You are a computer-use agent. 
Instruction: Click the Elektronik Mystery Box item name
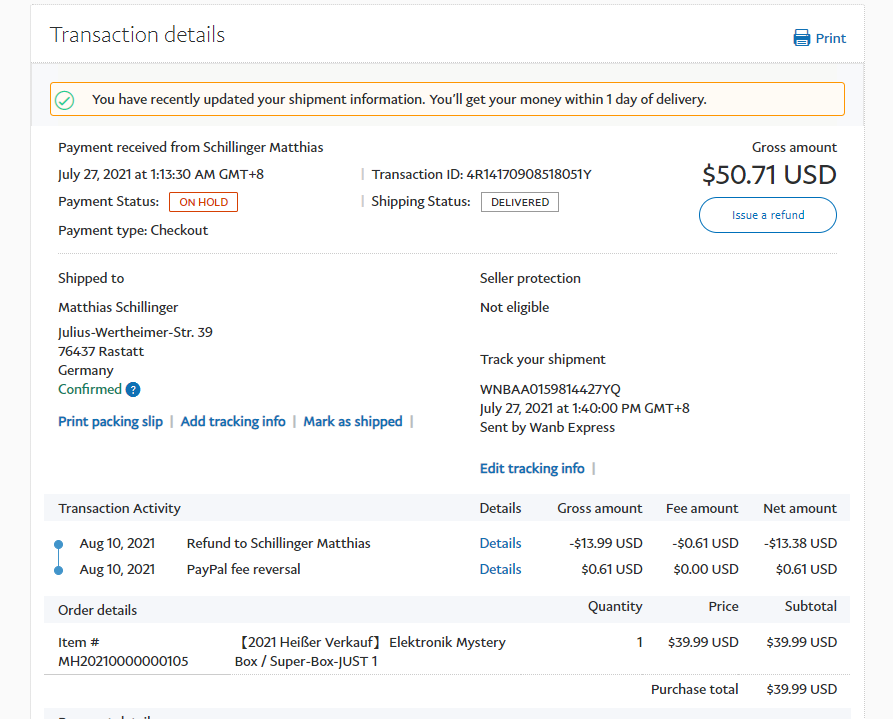click(x=370, y=651)
